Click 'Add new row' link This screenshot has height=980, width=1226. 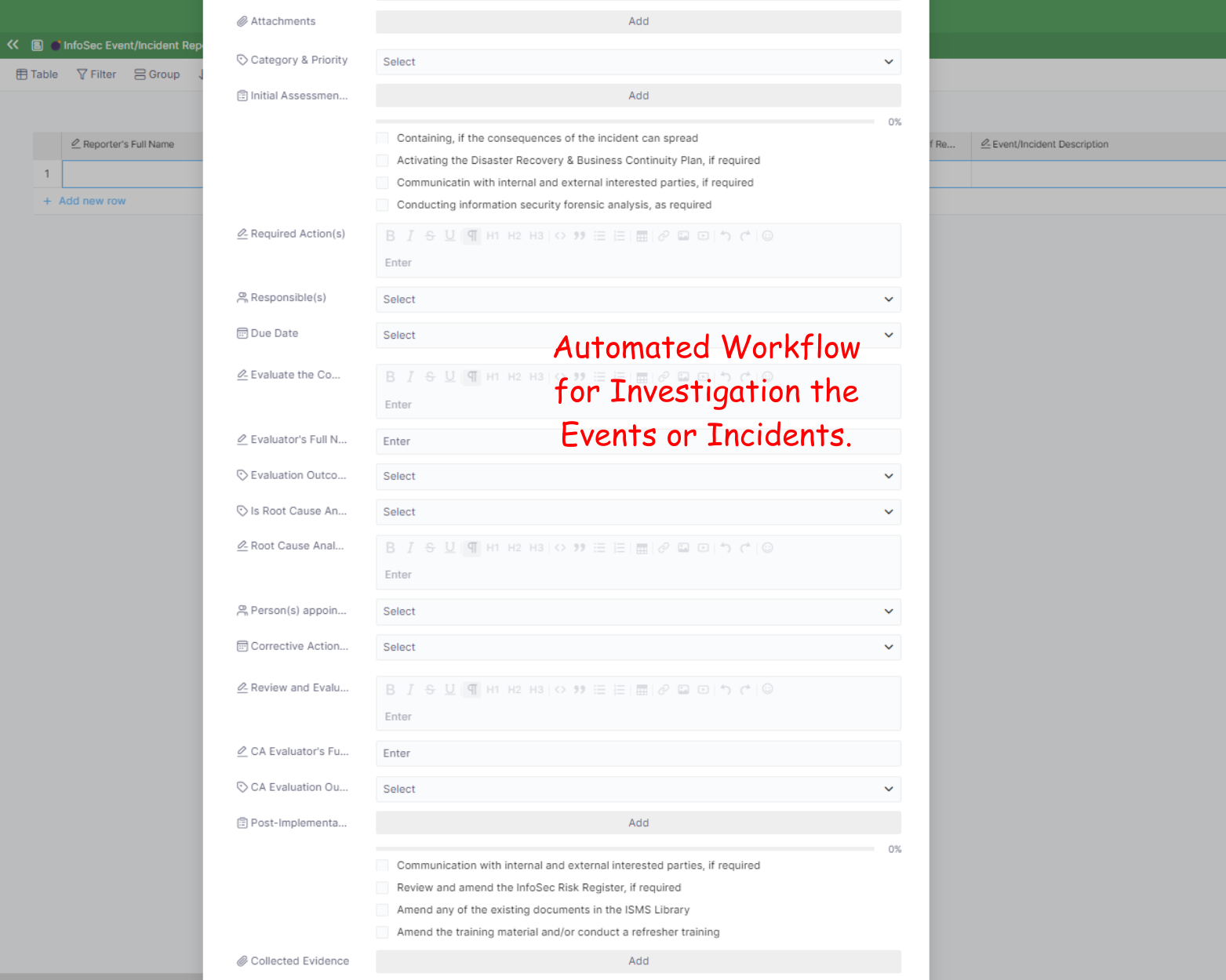click(x=92, y=201)
